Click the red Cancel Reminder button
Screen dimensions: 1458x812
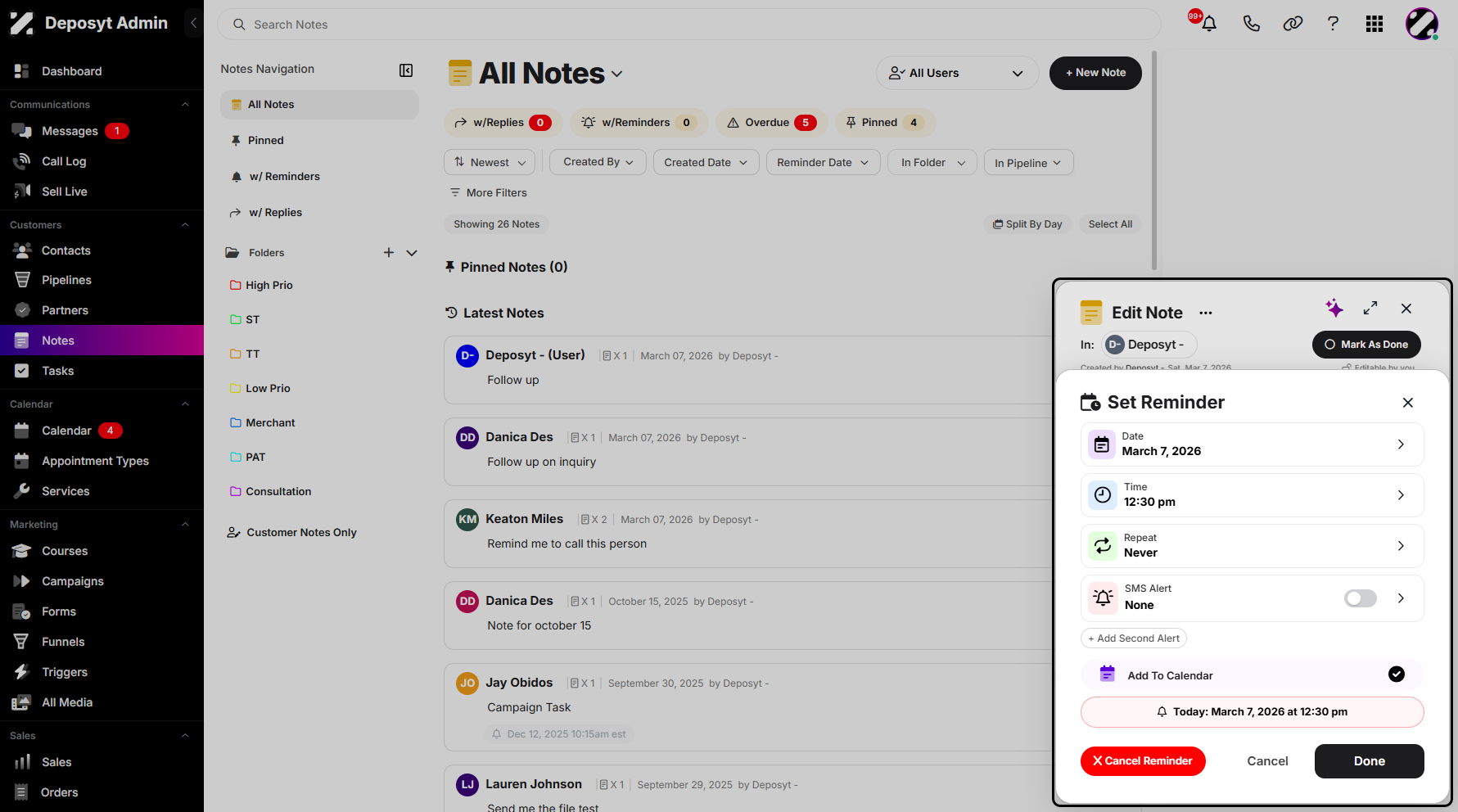[1143, 761]
